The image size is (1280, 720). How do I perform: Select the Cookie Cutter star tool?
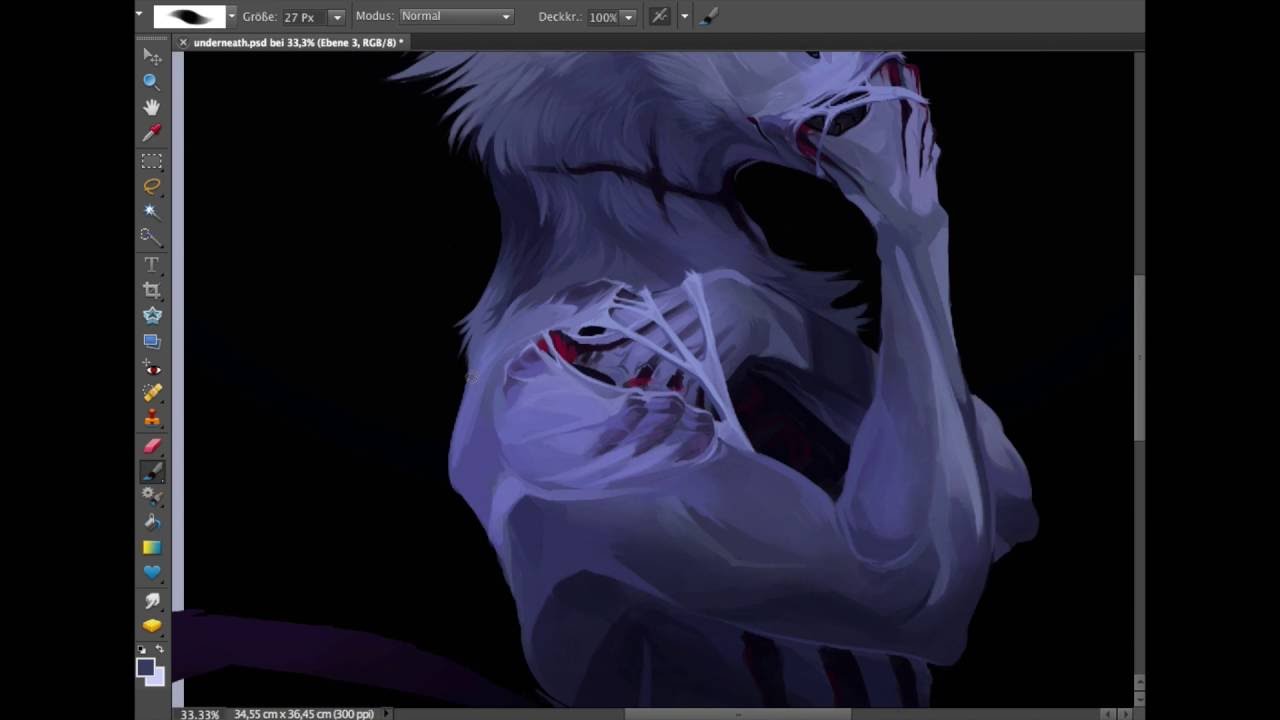tap(151, 315)
